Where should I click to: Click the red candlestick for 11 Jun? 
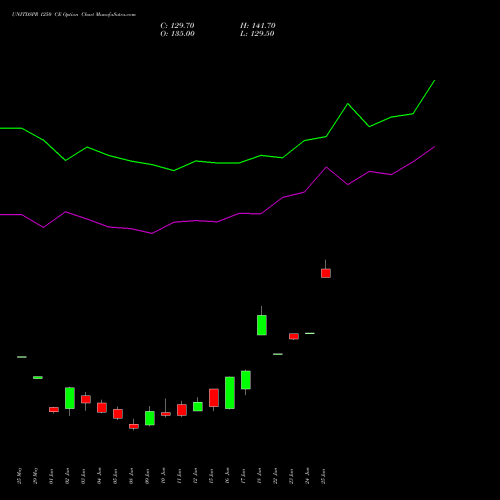point(182,410)
